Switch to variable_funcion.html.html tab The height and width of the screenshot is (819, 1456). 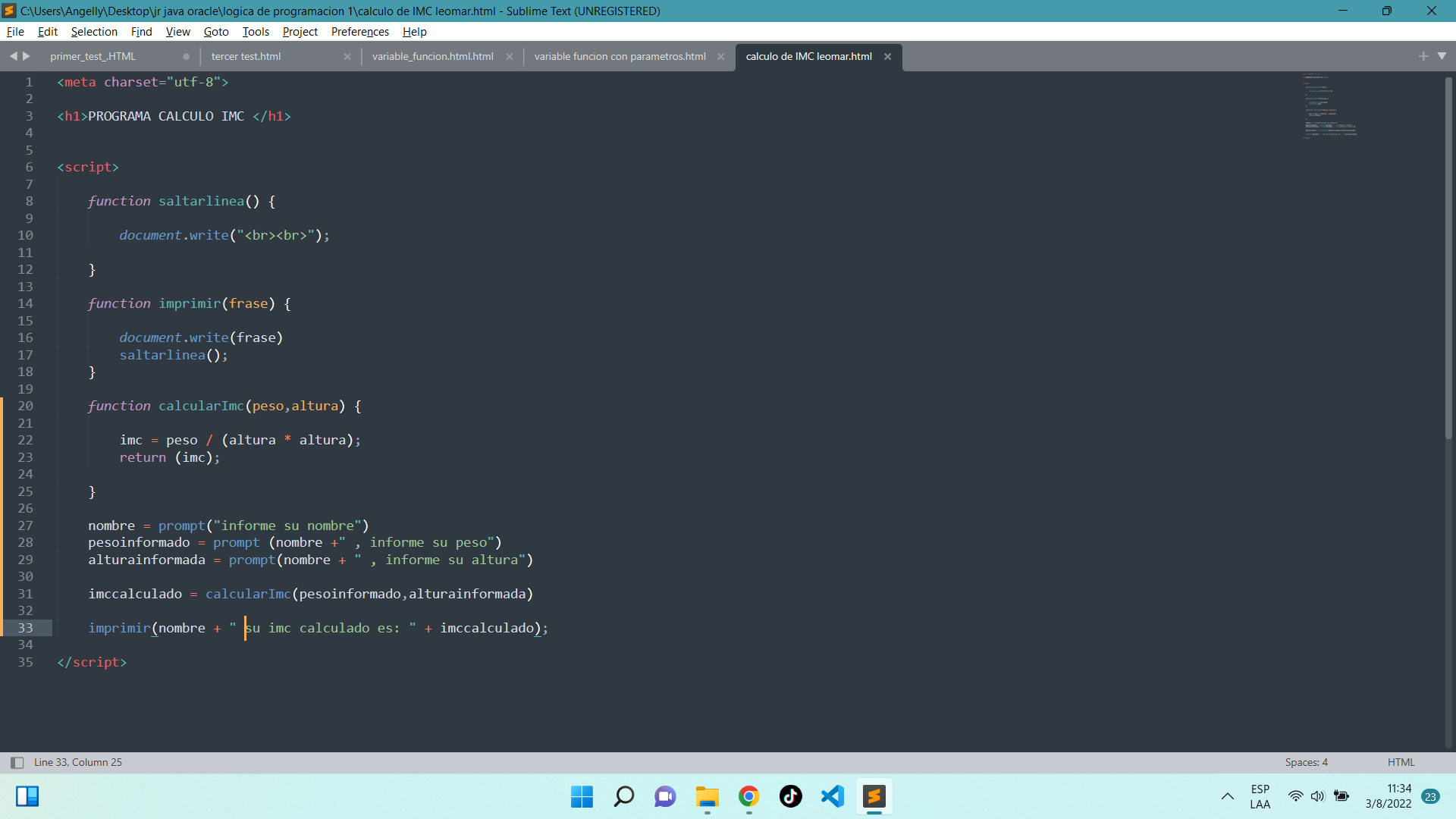point(433,56)
